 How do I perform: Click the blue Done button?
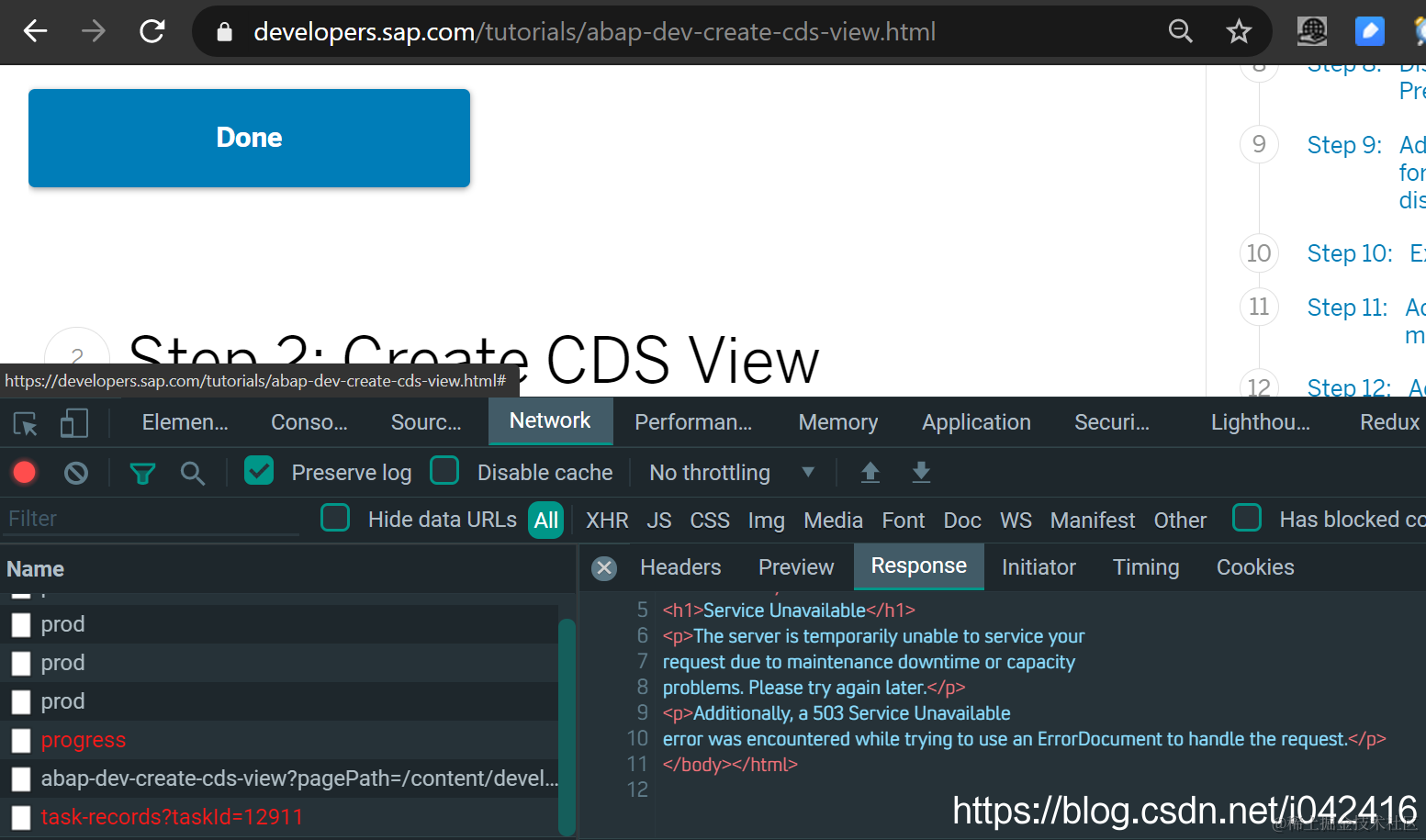tap(249, 138)
